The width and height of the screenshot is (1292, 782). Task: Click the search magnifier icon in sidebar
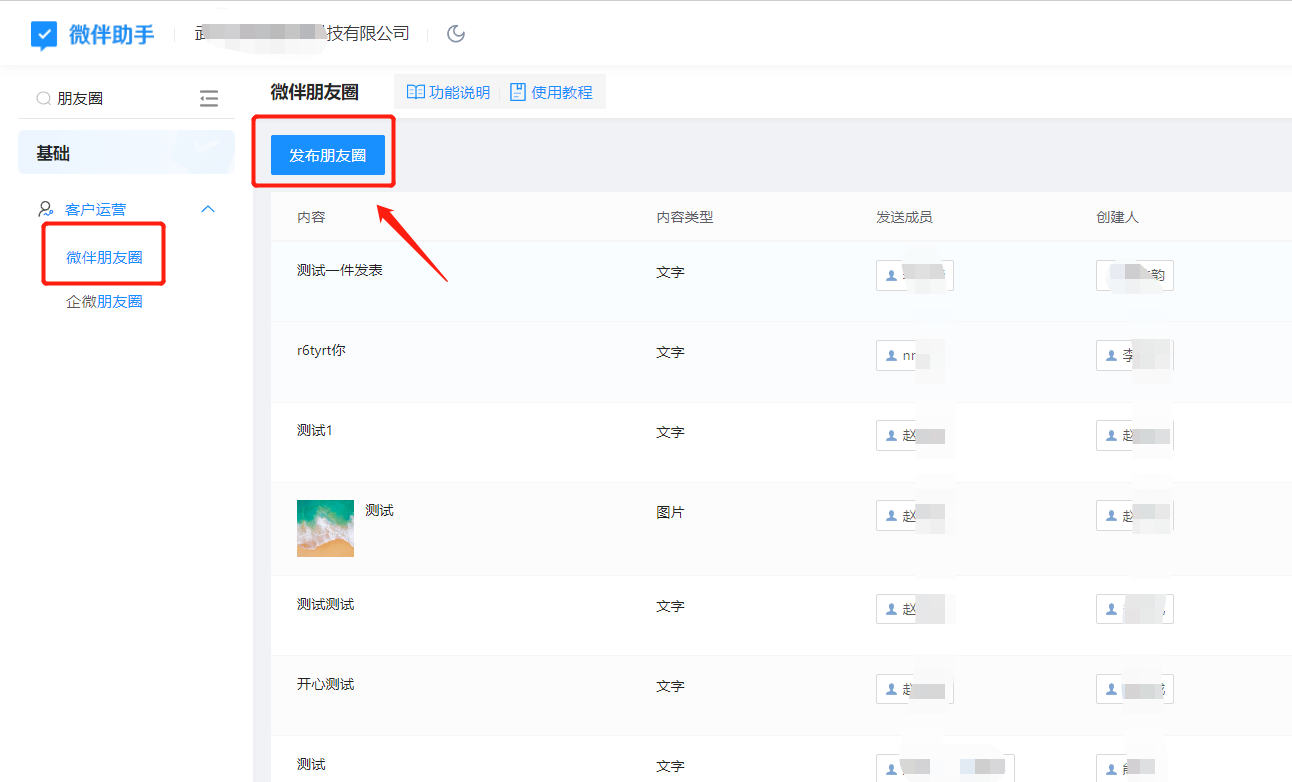[44, 98]
